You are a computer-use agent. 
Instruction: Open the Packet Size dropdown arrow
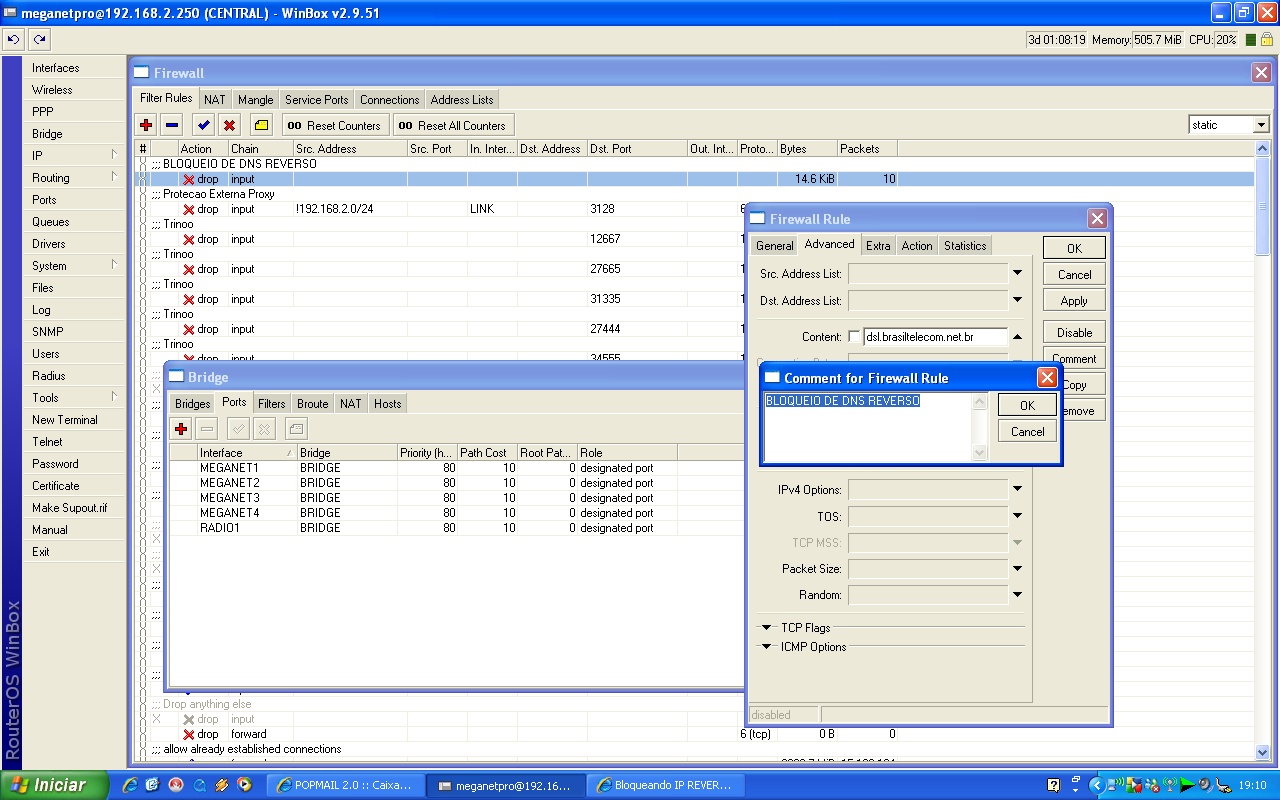(1017, 569)
